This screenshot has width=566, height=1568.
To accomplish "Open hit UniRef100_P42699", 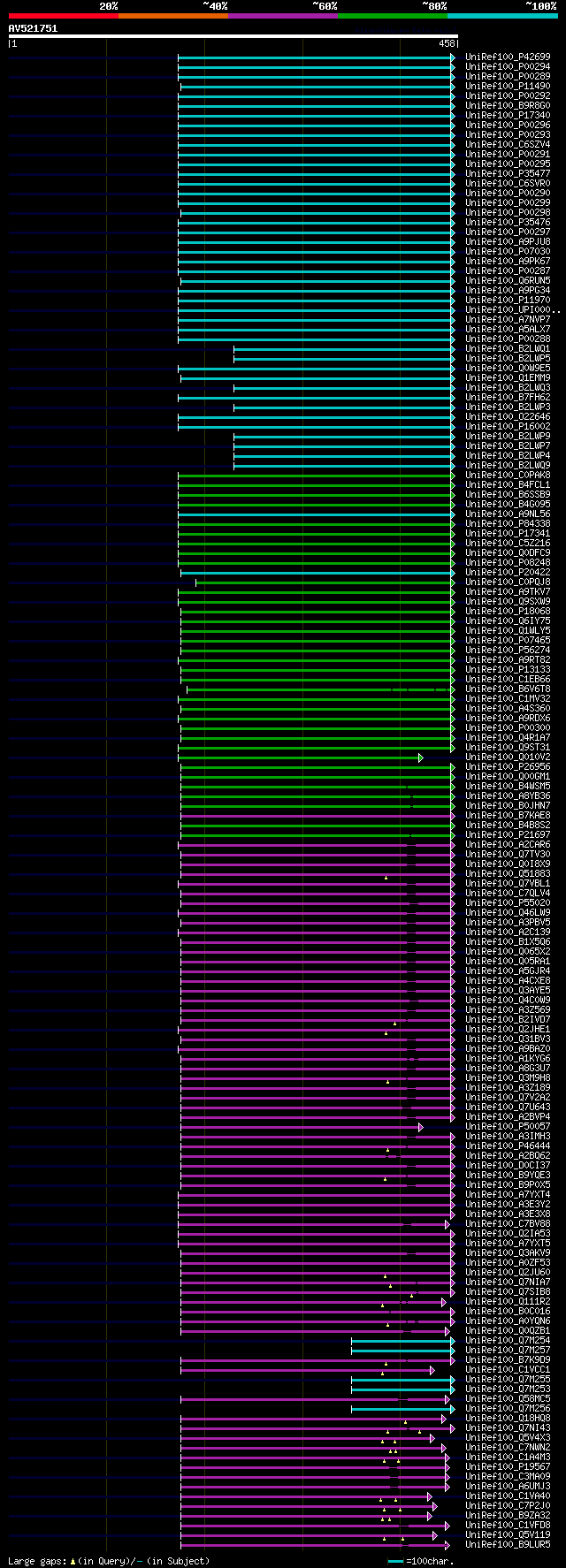I will tap(508, 57).
